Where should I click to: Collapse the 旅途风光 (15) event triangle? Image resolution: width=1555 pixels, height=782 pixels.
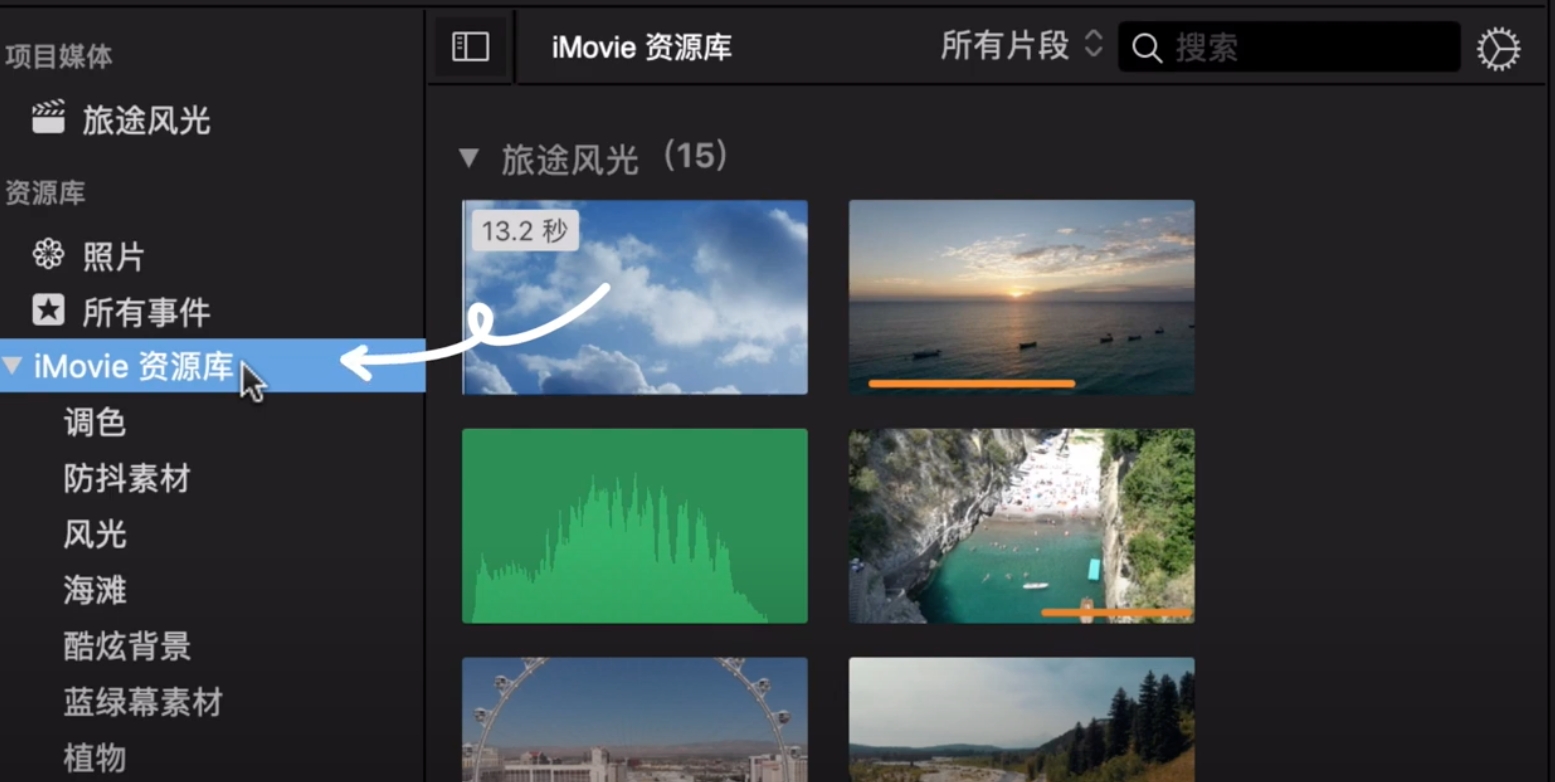pos(468,158)
